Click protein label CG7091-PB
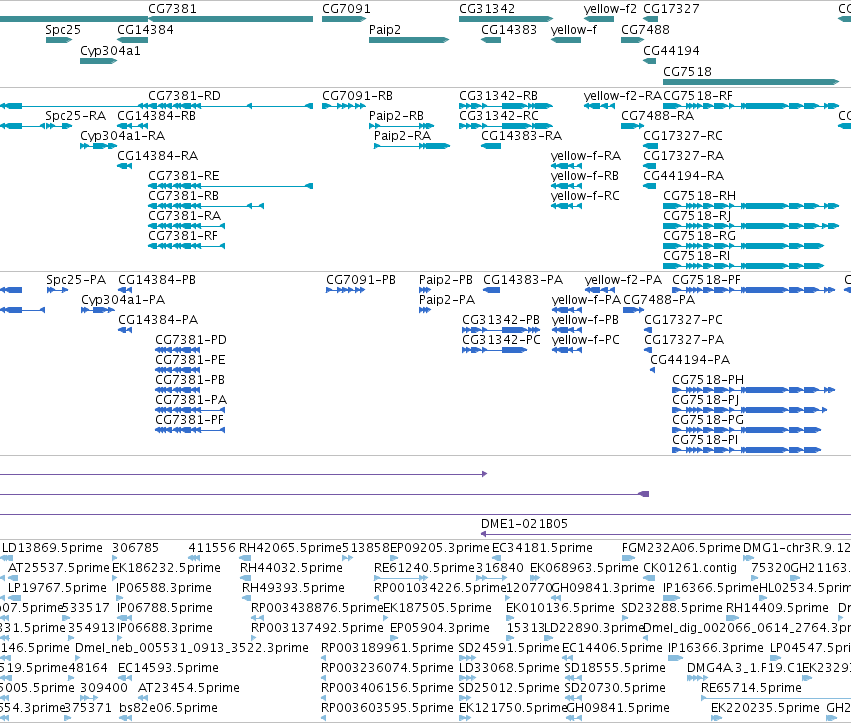The width and height of the screenshot is (851, 723). pyautogui.click(x=361, y=280)
